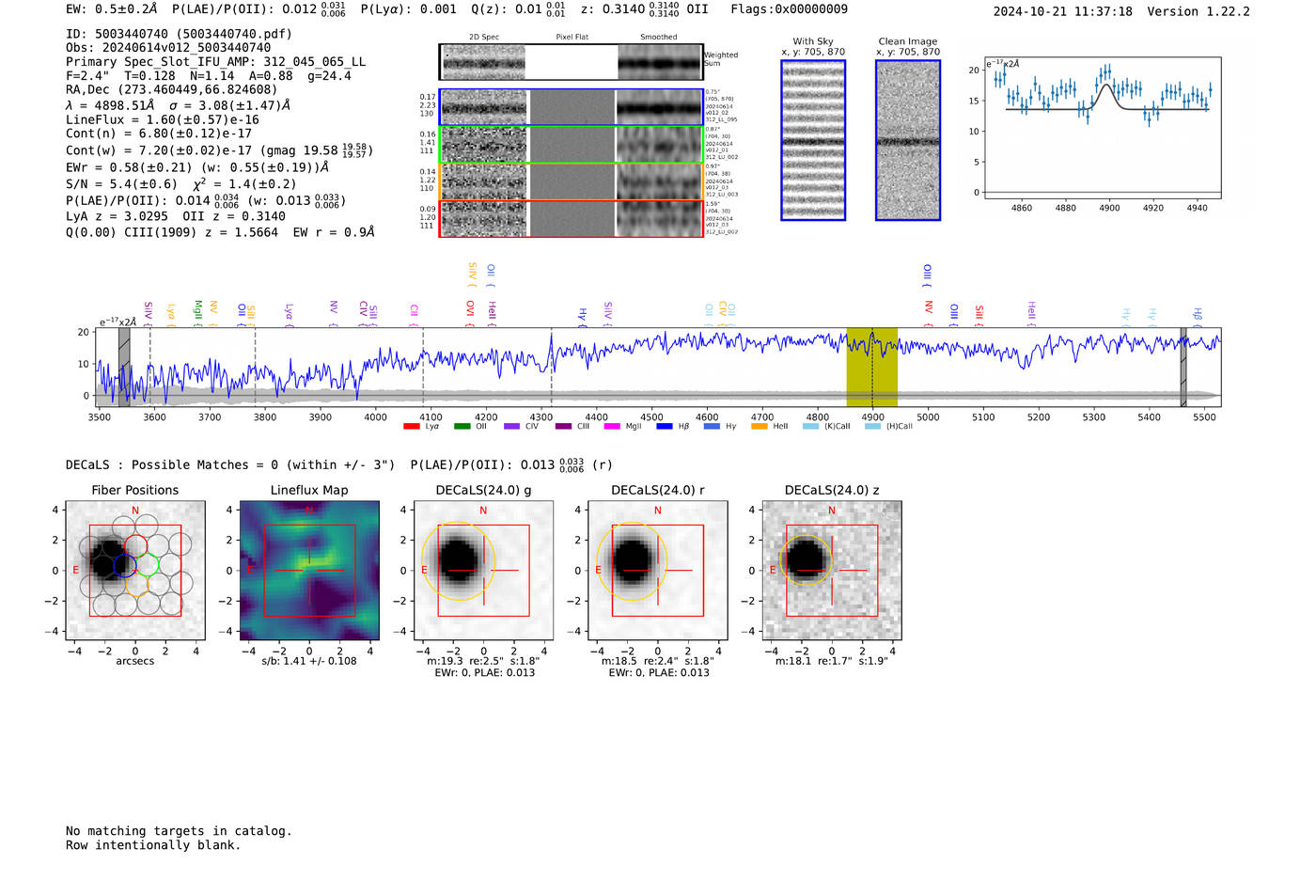Click the red OVI line label above spectrum
The image size is (1316, 896).
470,308
